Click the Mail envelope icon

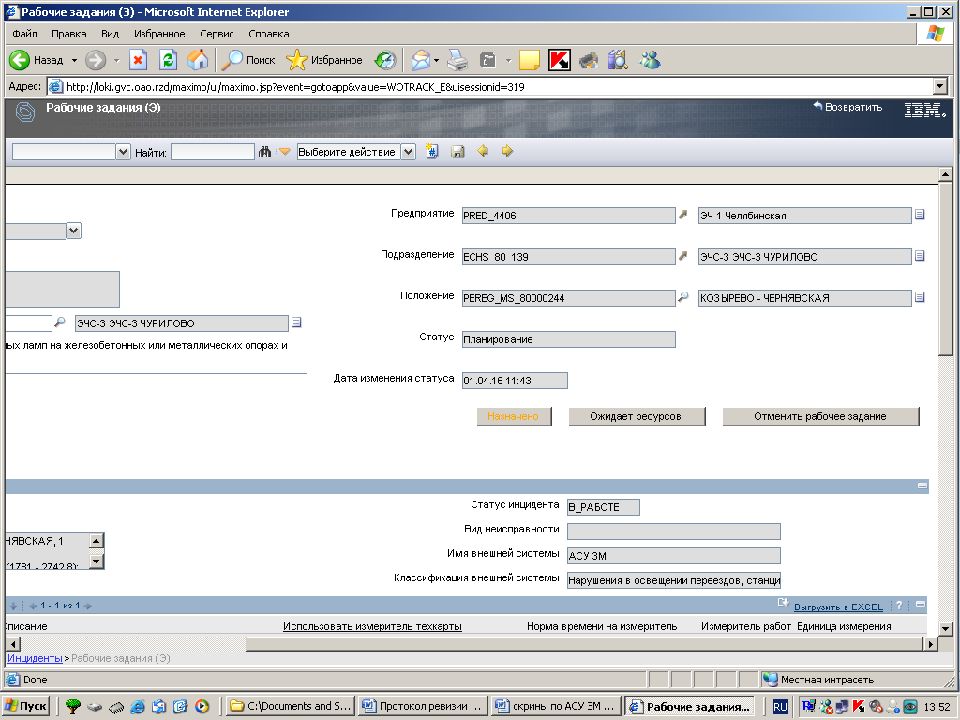(x=420, y=60)
